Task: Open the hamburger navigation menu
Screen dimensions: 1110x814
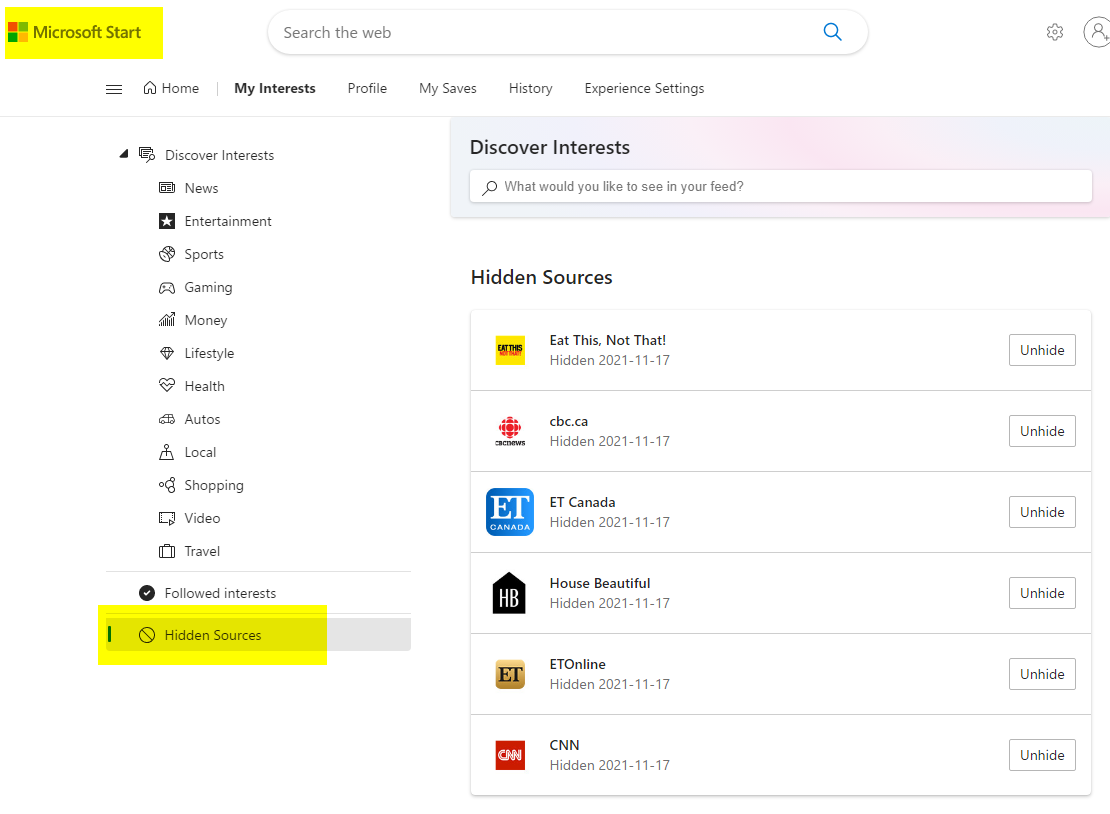Action: coord(114,89)
